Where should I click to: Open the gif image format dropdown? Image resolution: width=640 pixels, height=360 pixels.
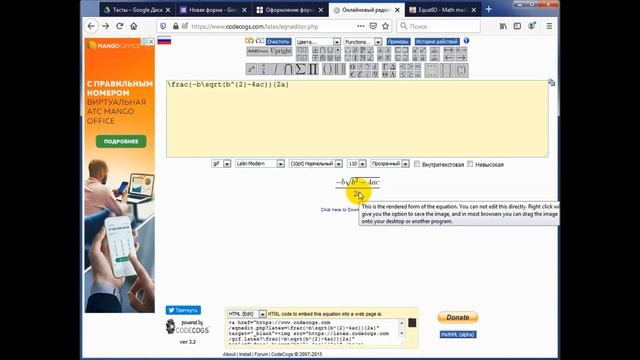[221, 164]
